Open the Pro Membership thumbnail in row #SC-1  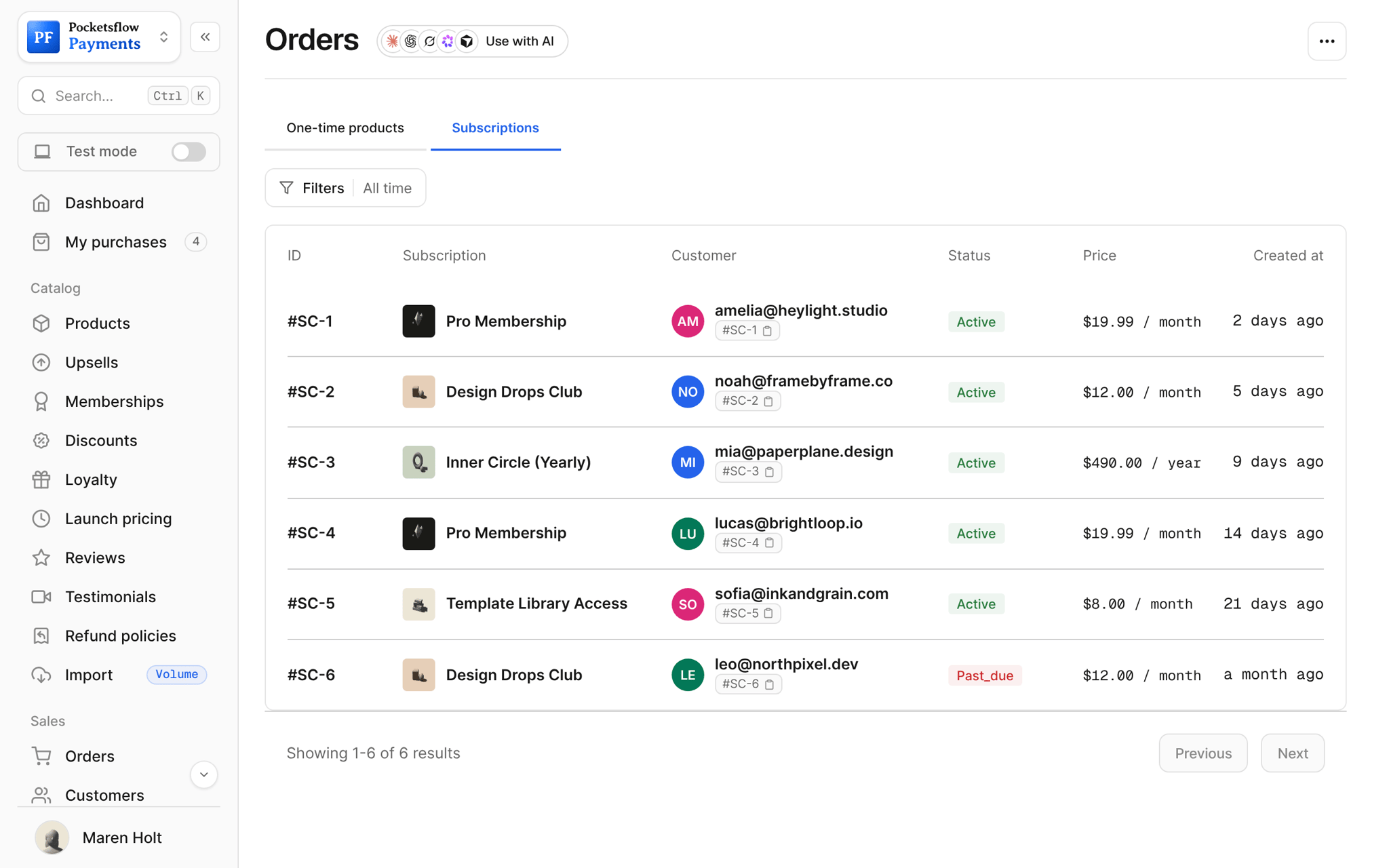pos(418,321)
